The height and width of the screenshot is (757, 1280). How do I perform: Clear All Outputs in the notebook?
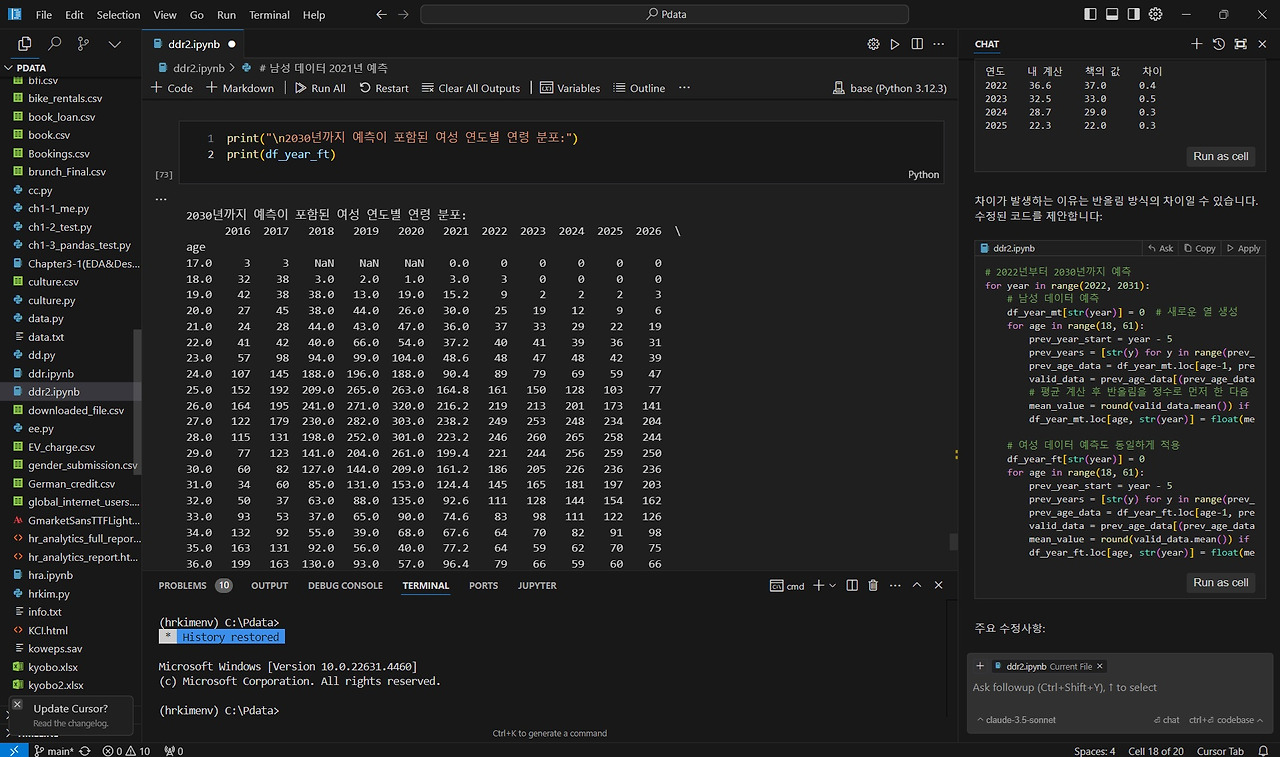coord(470,88)
